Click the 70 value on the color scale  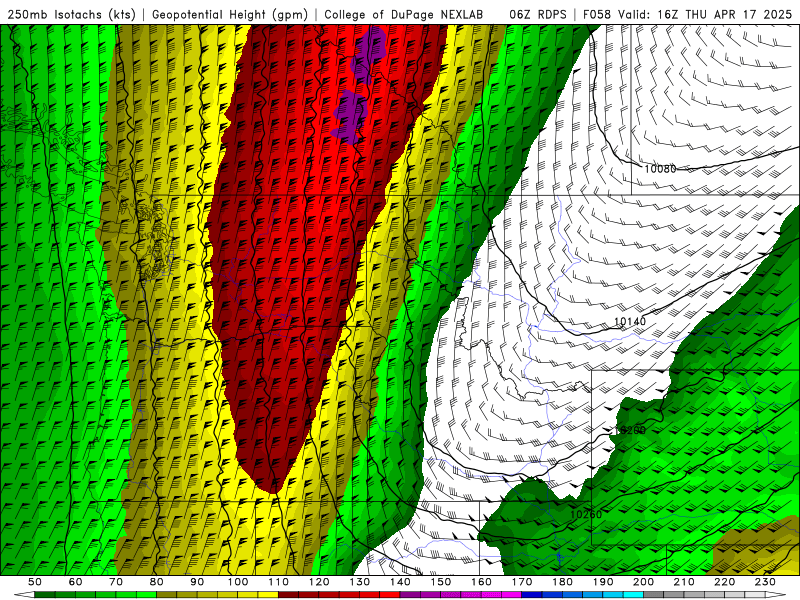[x=116, y=582]
